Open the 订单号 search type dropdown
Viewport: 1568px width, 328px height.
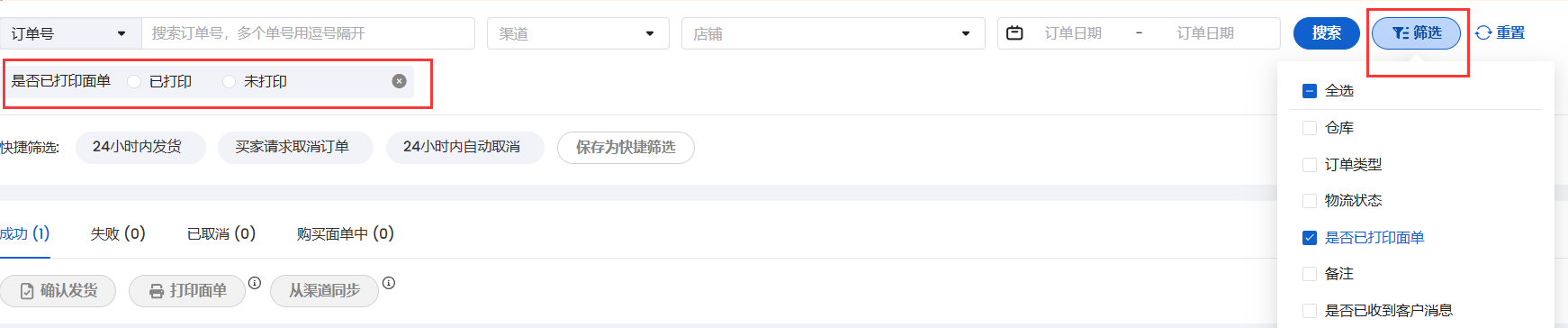[70, 33]
